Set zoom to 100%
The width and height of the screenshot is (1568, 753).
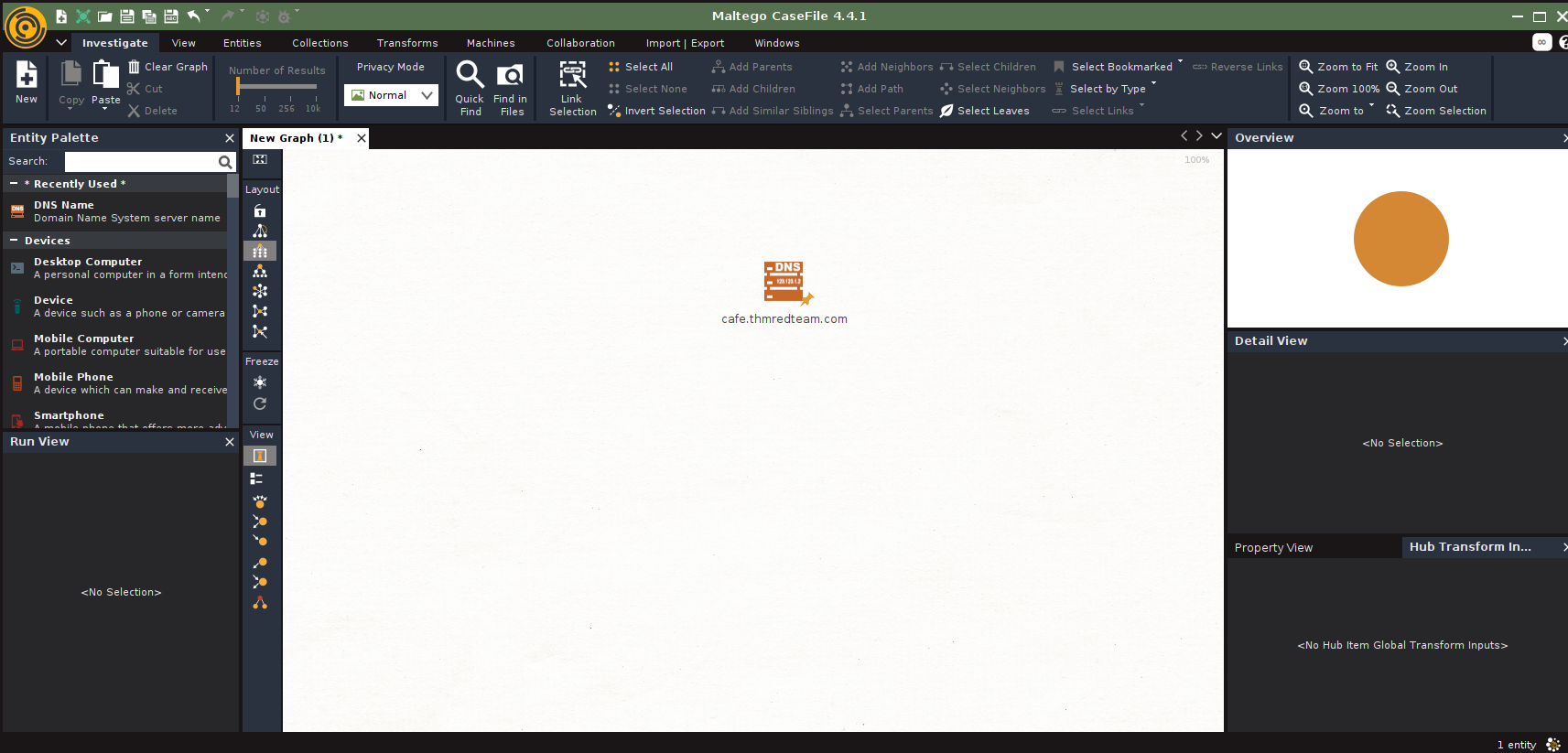tap(1339, 89)
